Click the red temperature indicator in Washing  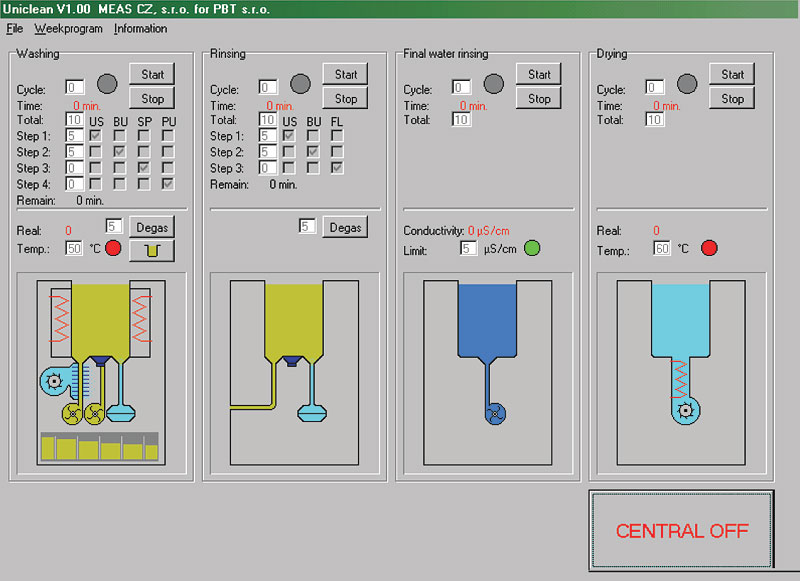point(113,248)
